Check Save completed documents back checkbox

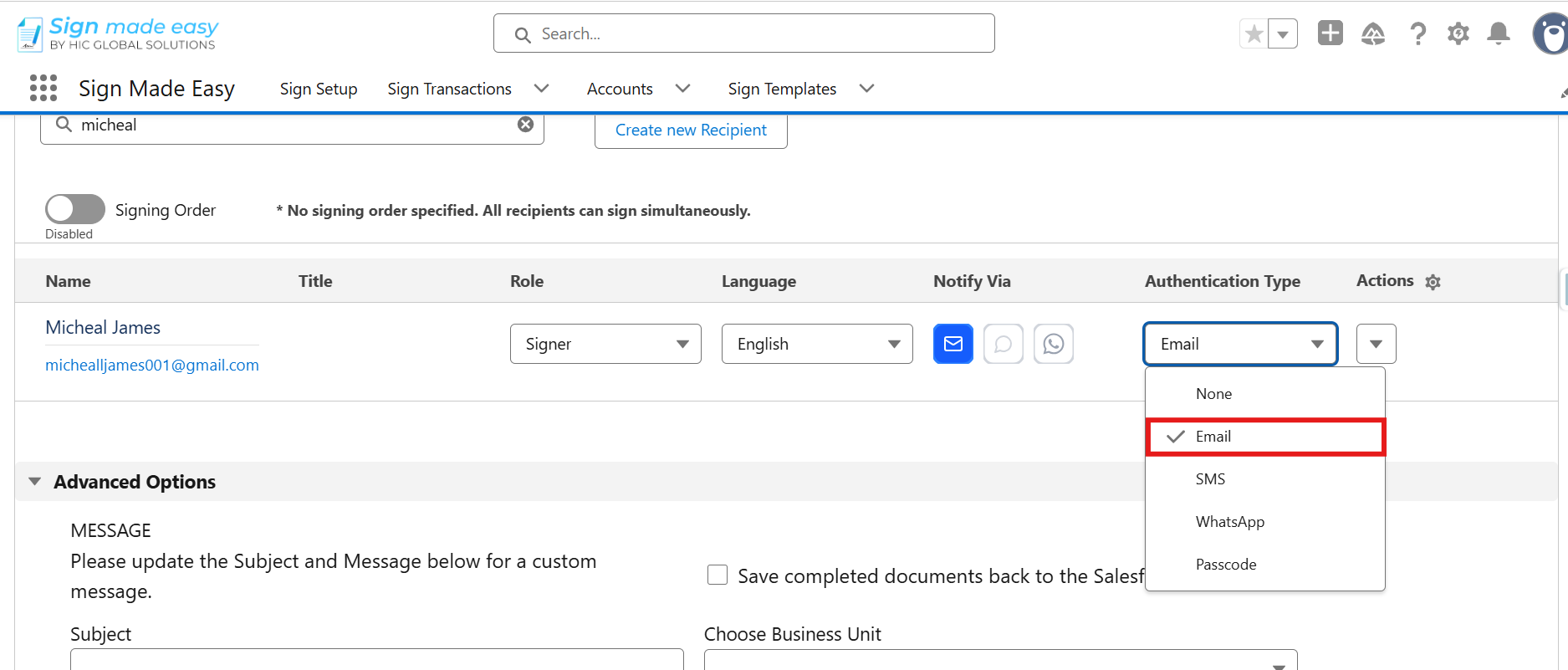[x=717, y=575]
